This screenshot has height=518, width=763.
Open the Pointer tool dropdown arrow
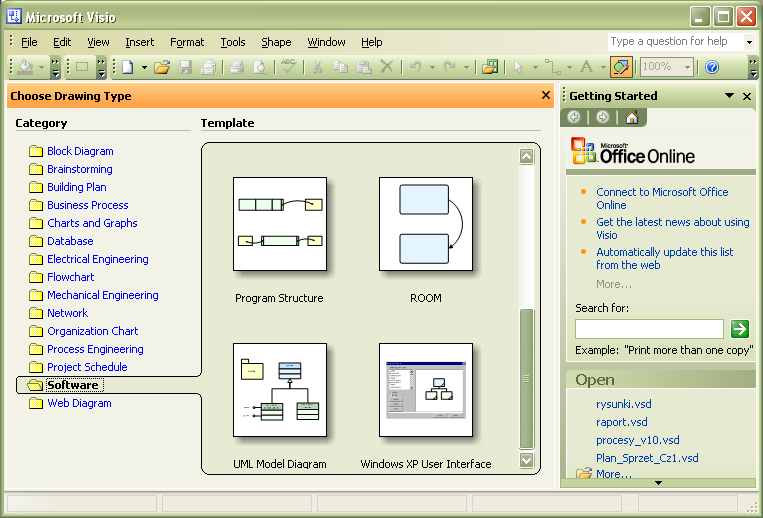[x=535, y=67]
